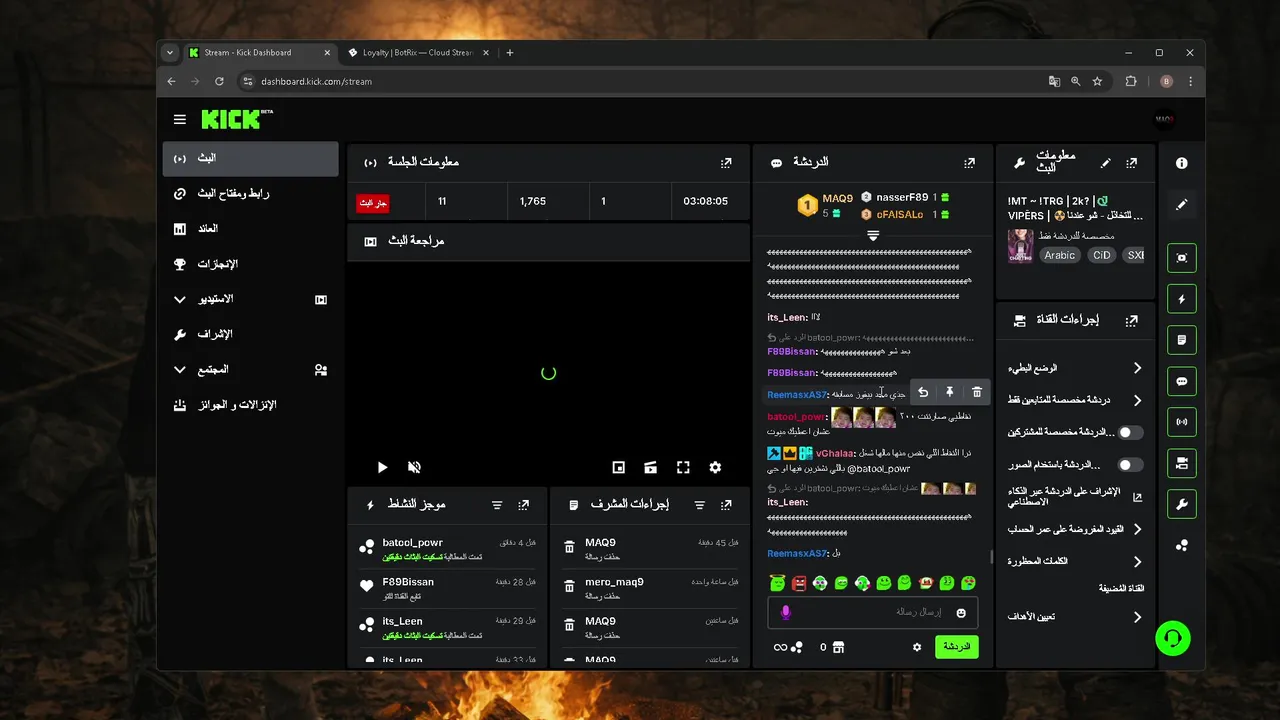1280x720 pixels.
Task: Pop out the channel actions panel
Action: coord(1131,321)
